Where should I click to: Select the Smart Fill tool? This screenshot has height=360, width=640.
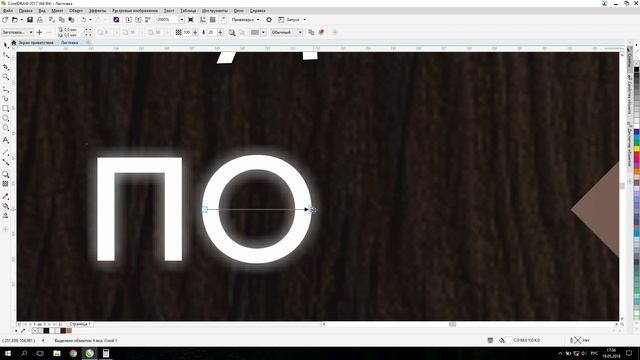pyautogui.click(x=6, y=216)
